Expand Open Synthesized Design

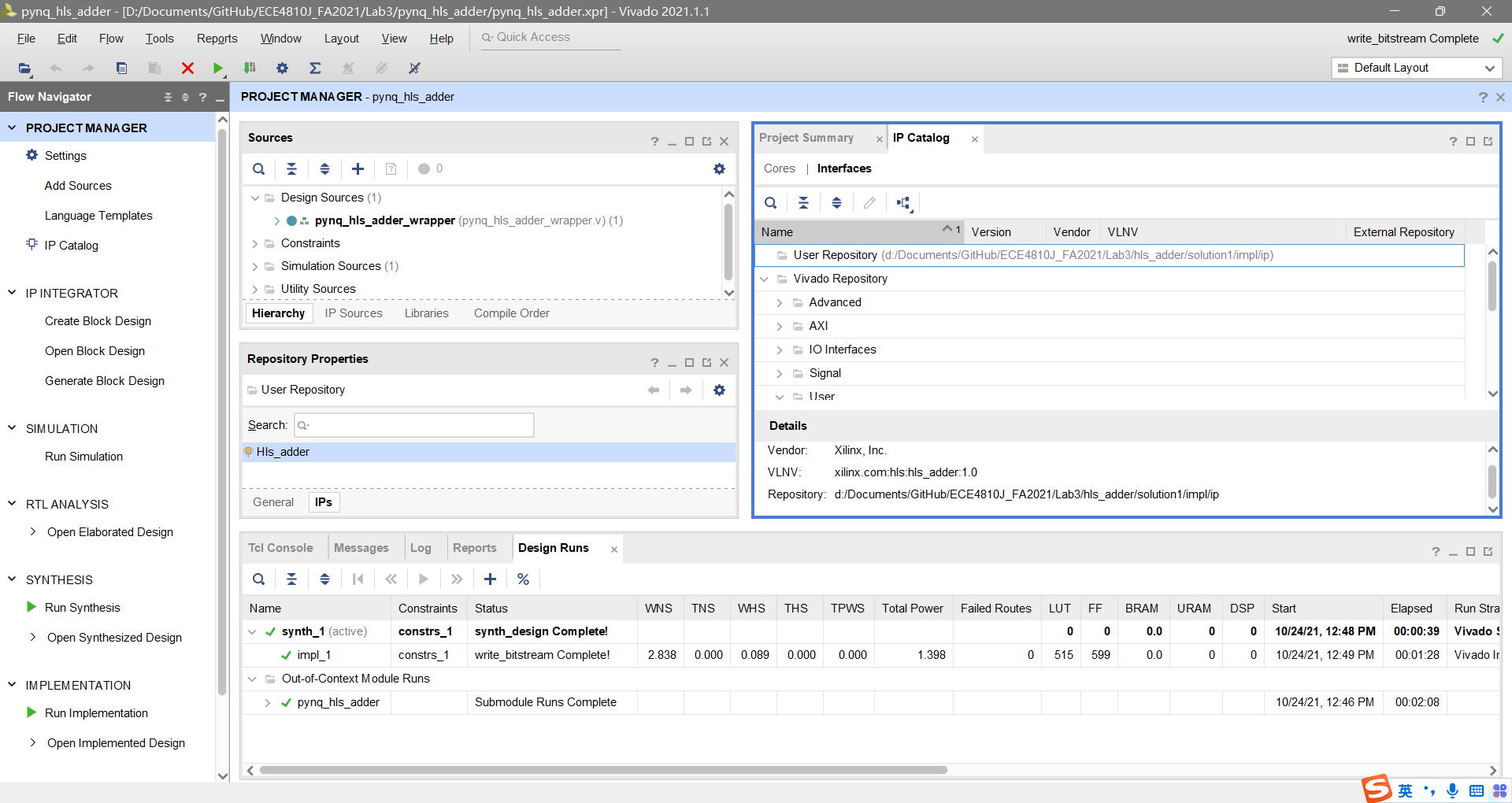[x=32, y=637]
